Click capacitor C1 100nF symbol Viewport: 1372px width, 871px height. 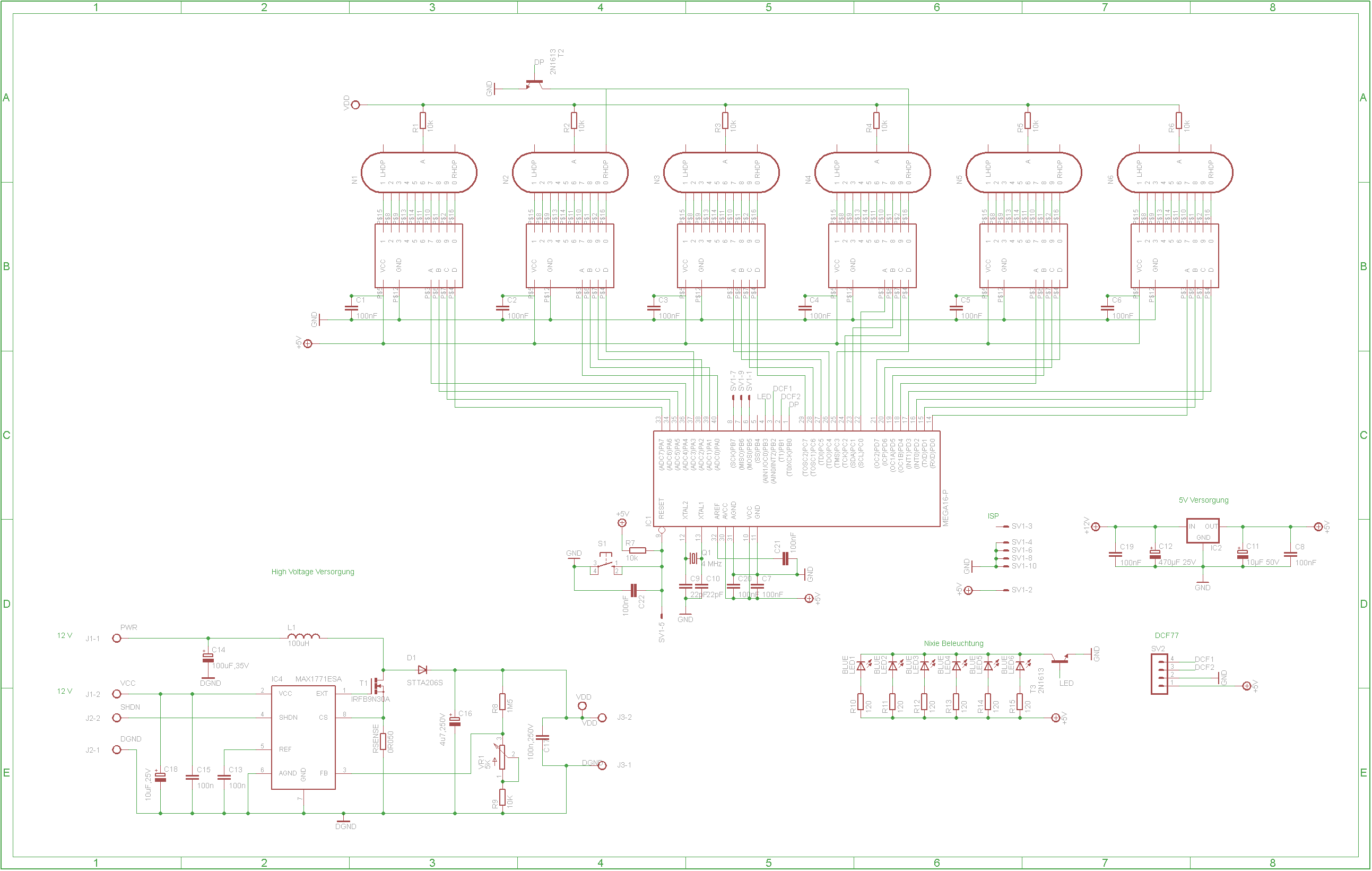[x=351, y=308]
